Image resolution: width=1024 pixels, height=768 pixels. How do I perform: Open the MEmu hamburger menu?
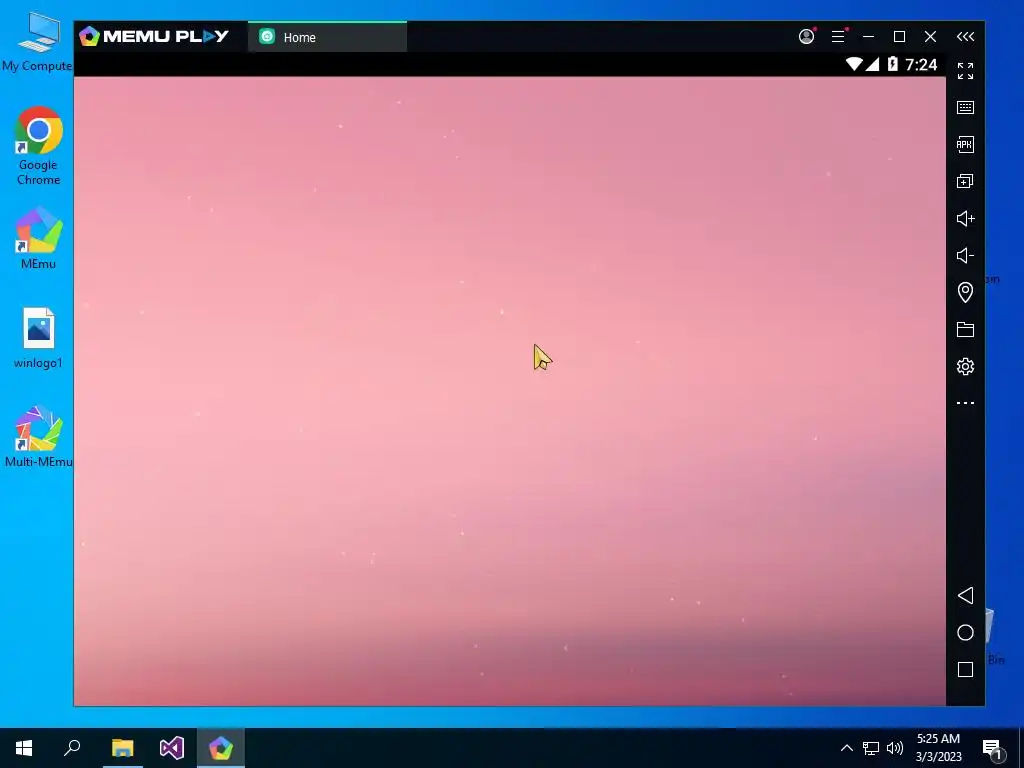[839, 37]
